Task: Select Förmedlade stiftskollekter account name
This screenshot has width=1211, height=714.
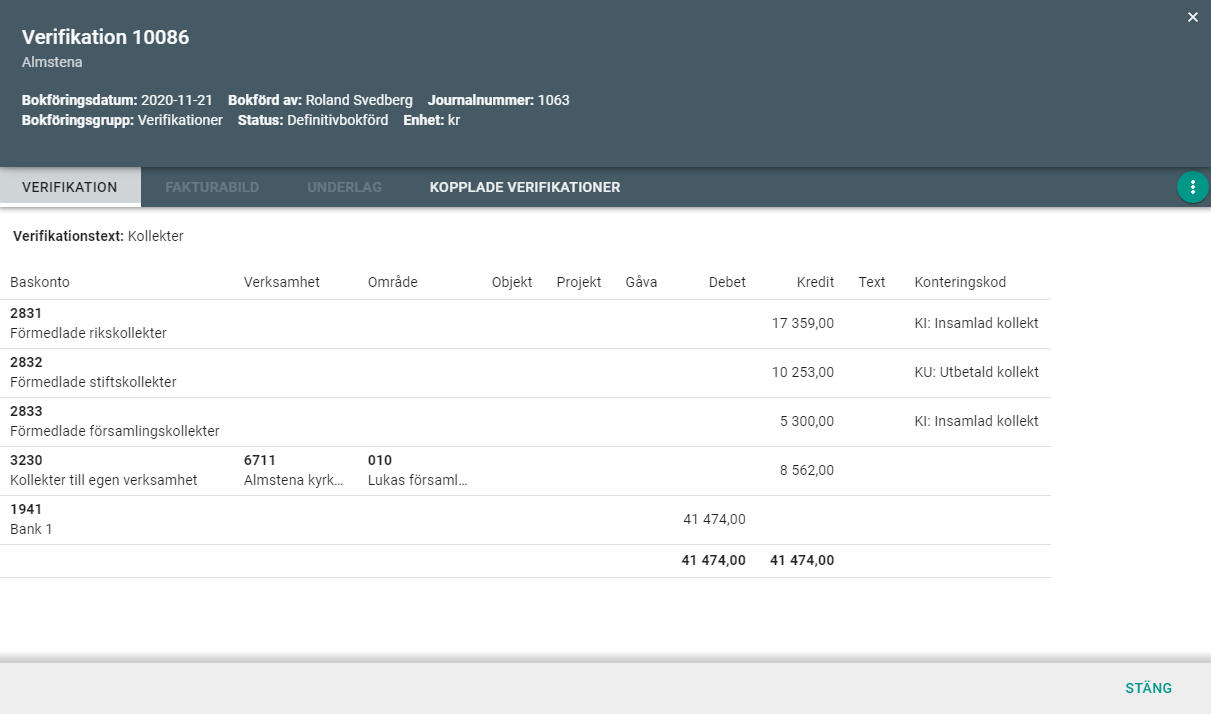Action: tap(93, 382)
